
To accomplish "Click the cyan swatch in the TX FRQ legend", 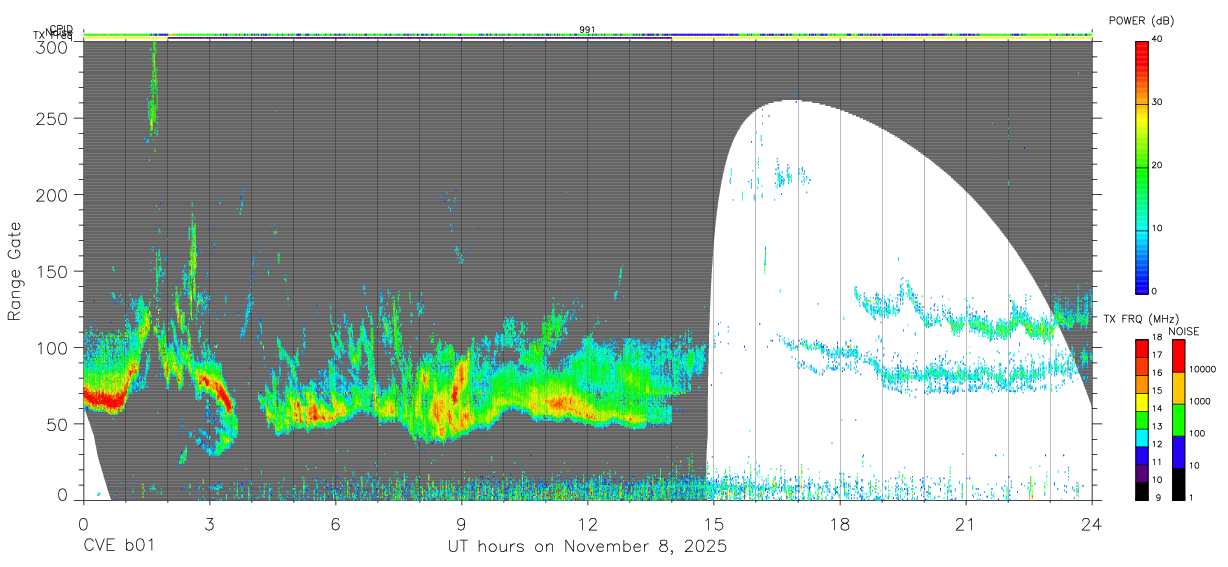I will pos(1141,436).
